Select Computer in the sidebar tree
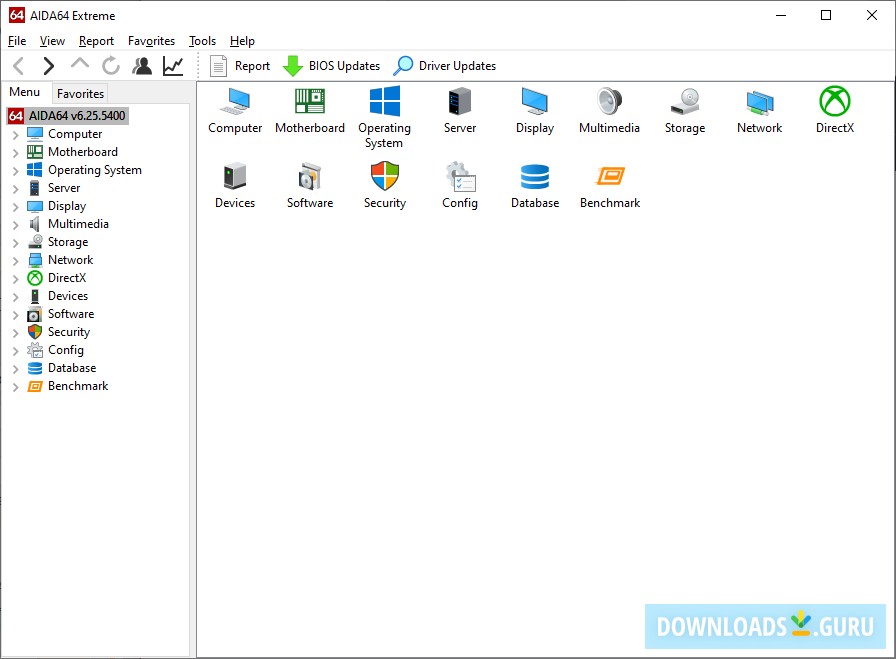Image resolution: width=896 pixels, height=659 pixels. coord(75,134)
